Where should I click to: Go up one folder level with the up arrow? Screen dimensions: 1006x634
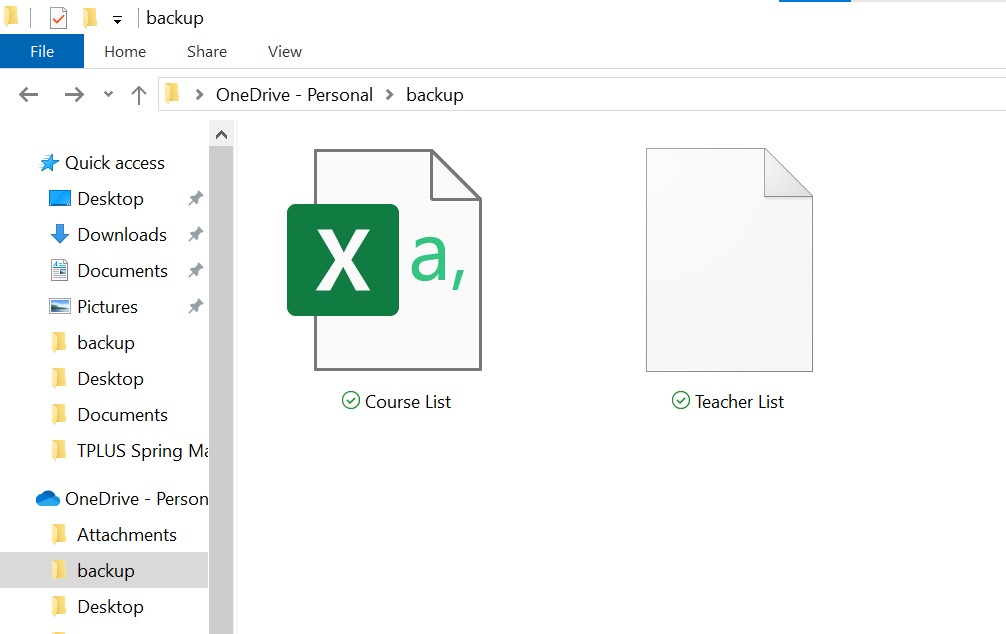pos(138,94)
